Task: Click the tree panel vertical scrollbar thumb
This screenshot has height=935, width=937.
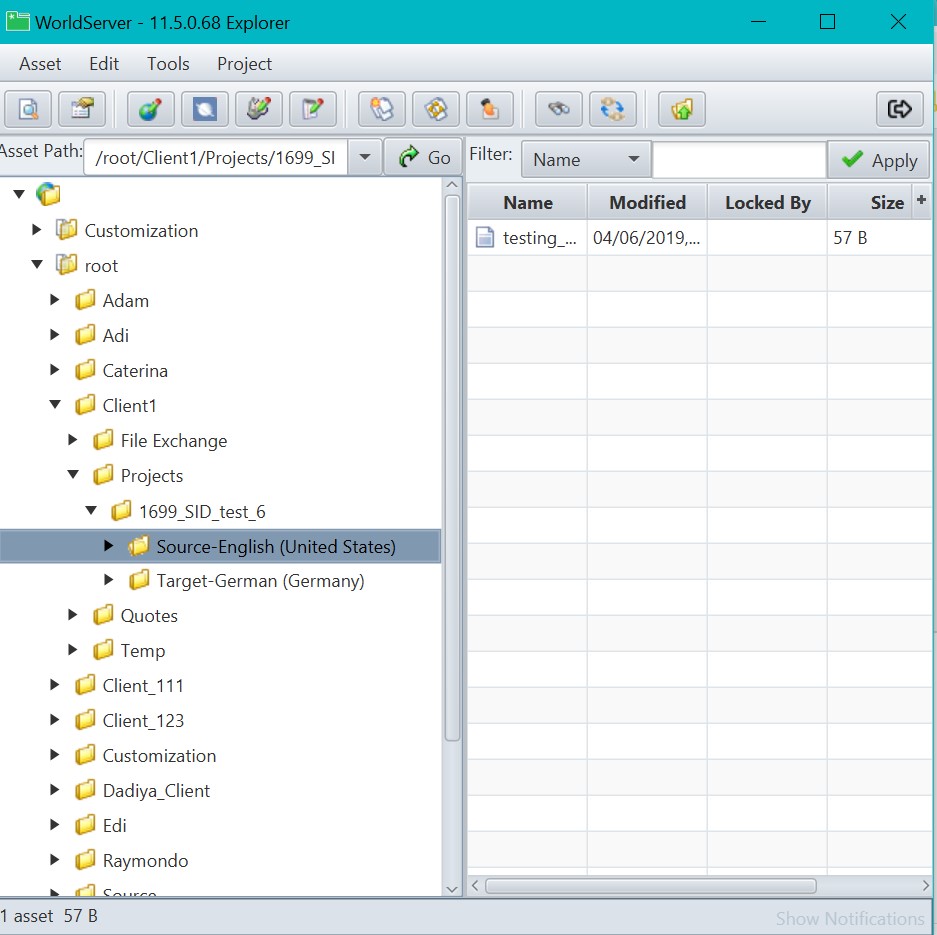Action: pyautogui.click(x=452, y=468)
